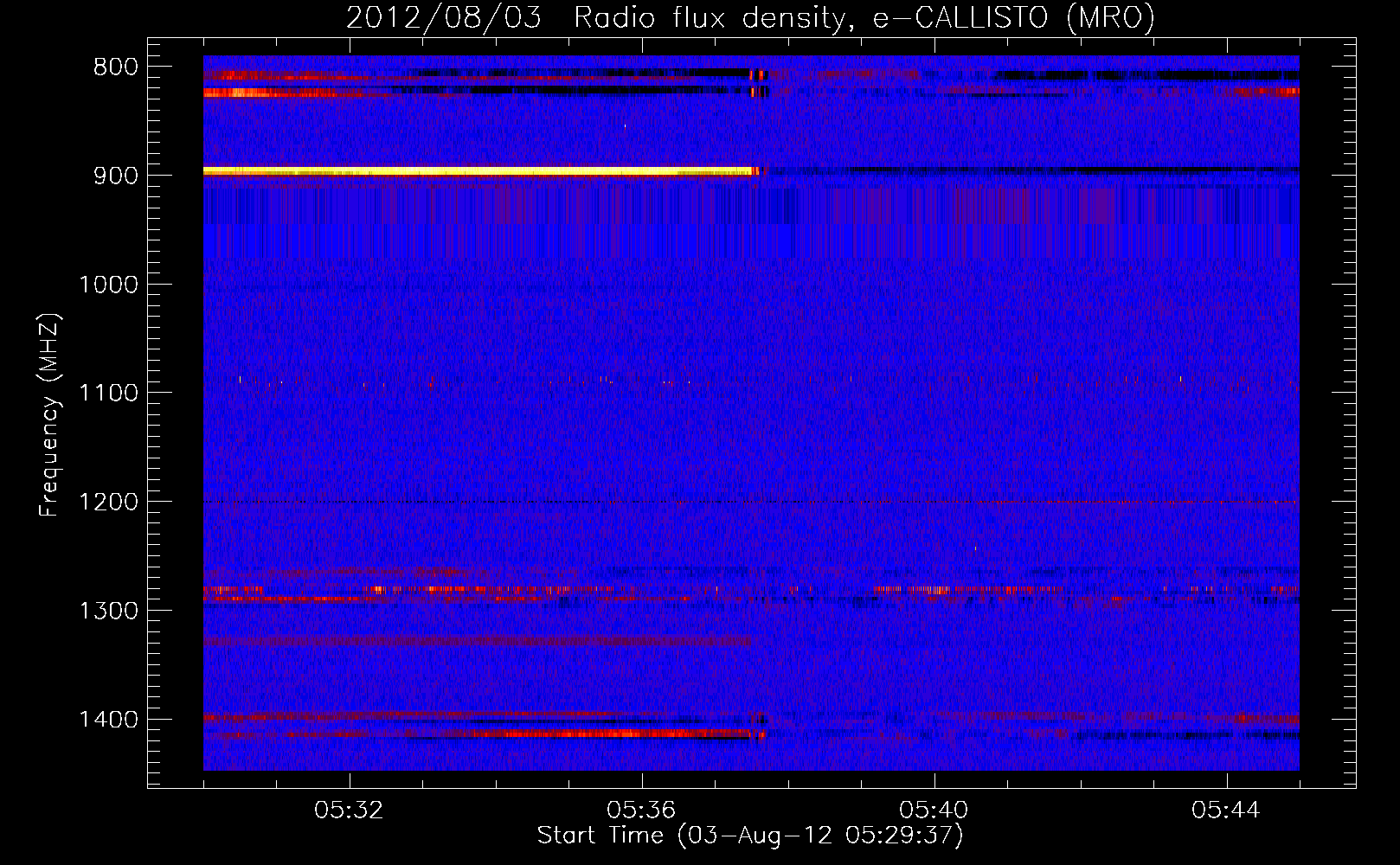The image size is (1400, 865).
Task: Click the 05:44 time tick label
Action: tap(1226, 811)
